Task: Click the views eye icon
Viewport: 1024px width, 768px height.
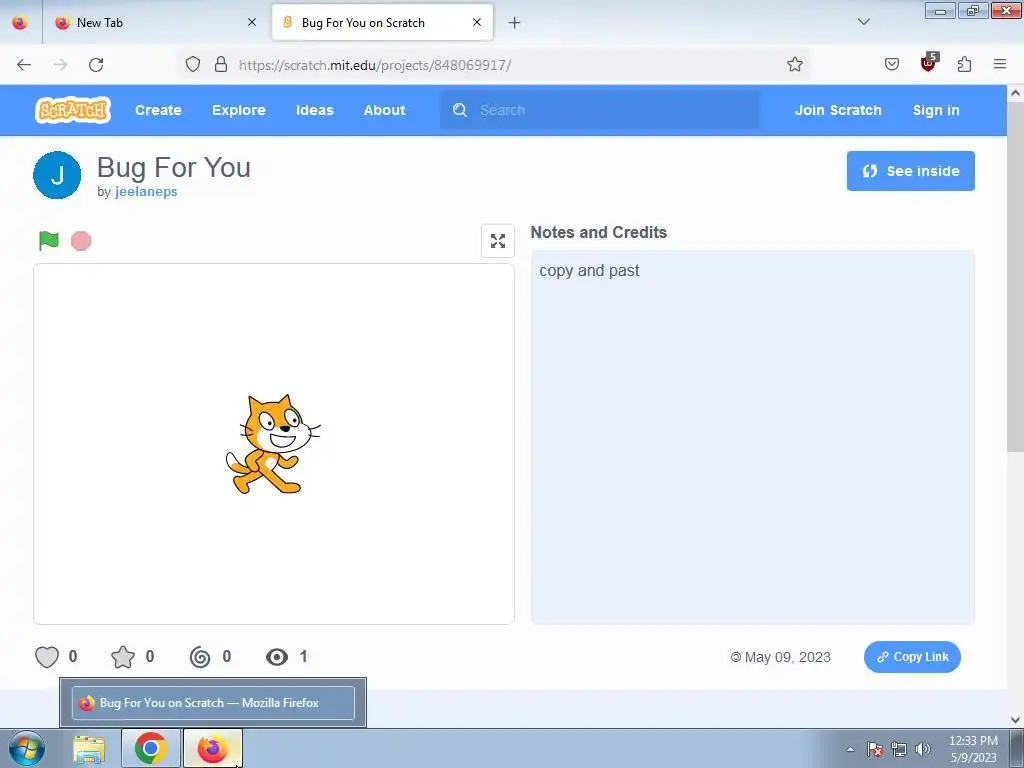Action: [277, 657]
